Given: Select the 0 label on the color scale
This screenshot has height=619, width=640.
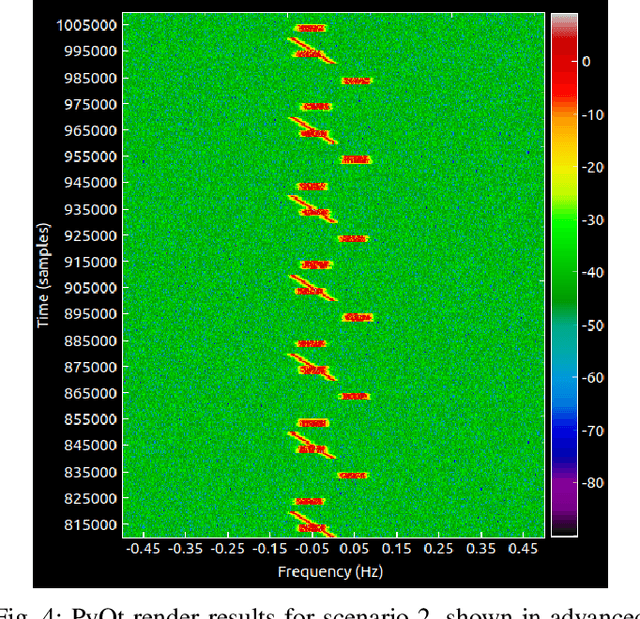Looking at the screenshot, I should coord(587,61).
